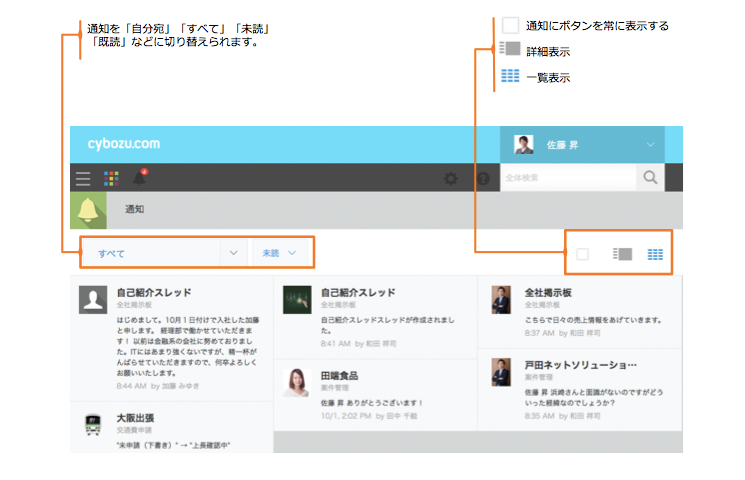
Task: Switch to detailed view icon
Action: (623, 254)
